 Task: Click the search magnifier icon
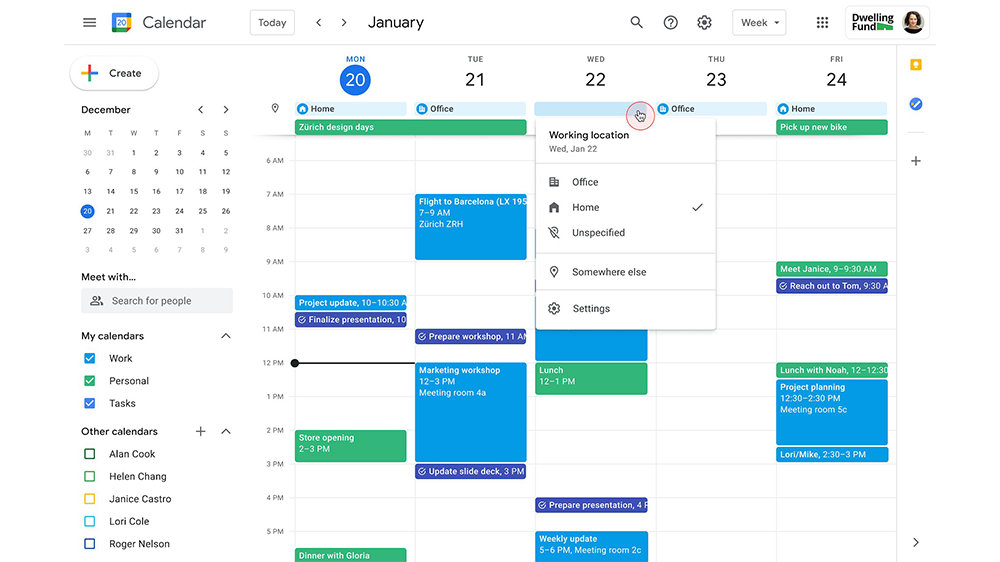click(x=637, y=22)
